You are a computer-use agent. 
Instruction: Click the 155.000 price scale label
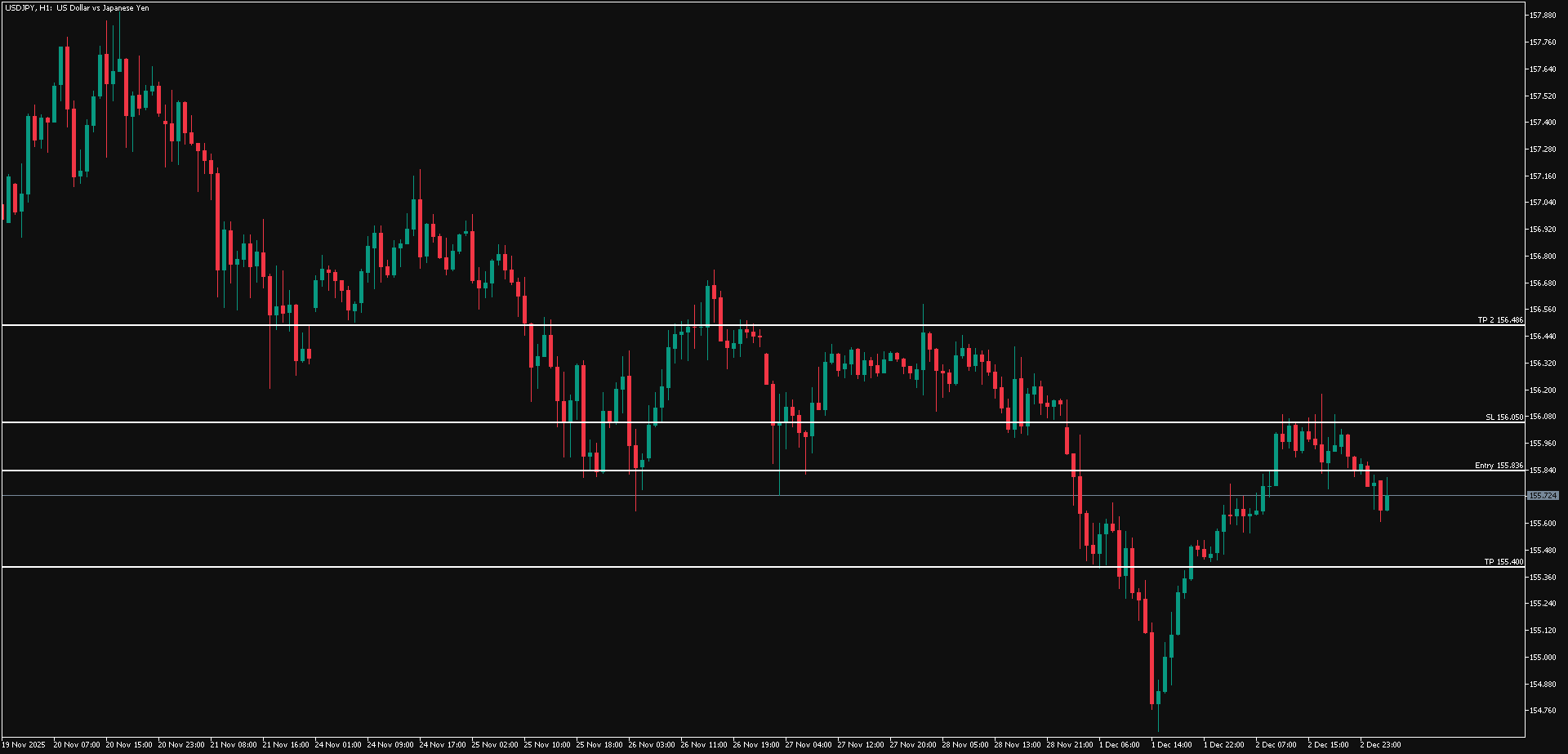pyautogui.click(x=1543, y=658)
